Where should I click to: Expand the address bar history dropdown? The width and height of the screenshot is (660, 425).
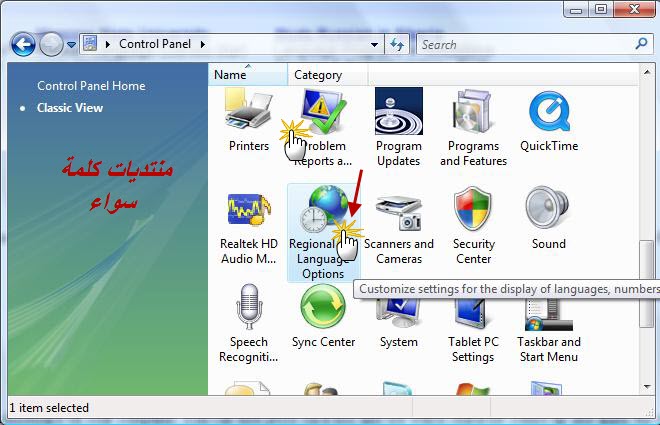(374, 45)
